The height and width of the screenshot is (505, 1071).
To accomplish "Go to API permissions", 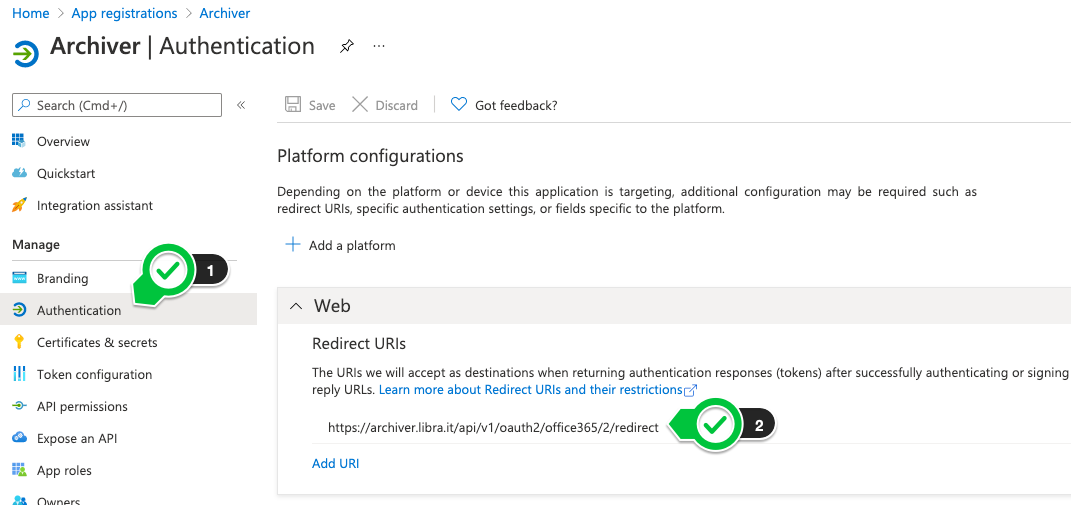I will pyautogui.click(x=82, y=407).
